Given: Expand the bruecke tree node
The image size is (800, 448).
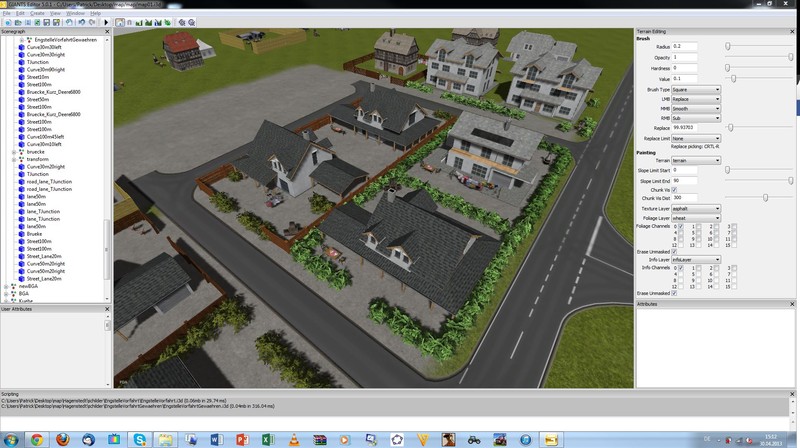Looking at the screenshot, I should pos(14,152).
